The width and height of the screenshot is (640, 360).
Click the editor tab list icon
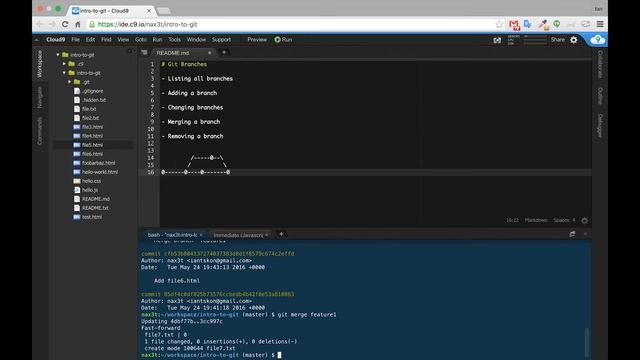pyautogui.click(x=144, y=52)
